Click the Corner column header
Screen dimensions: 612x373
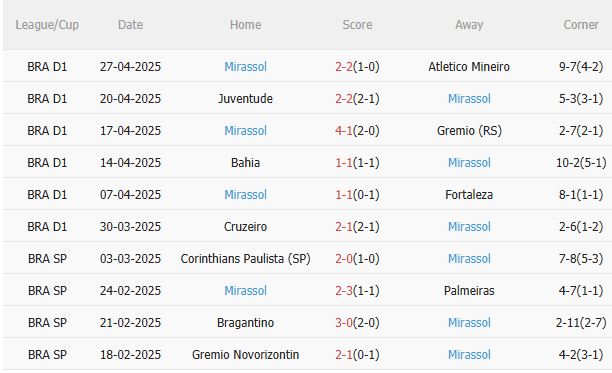(581, 25)
